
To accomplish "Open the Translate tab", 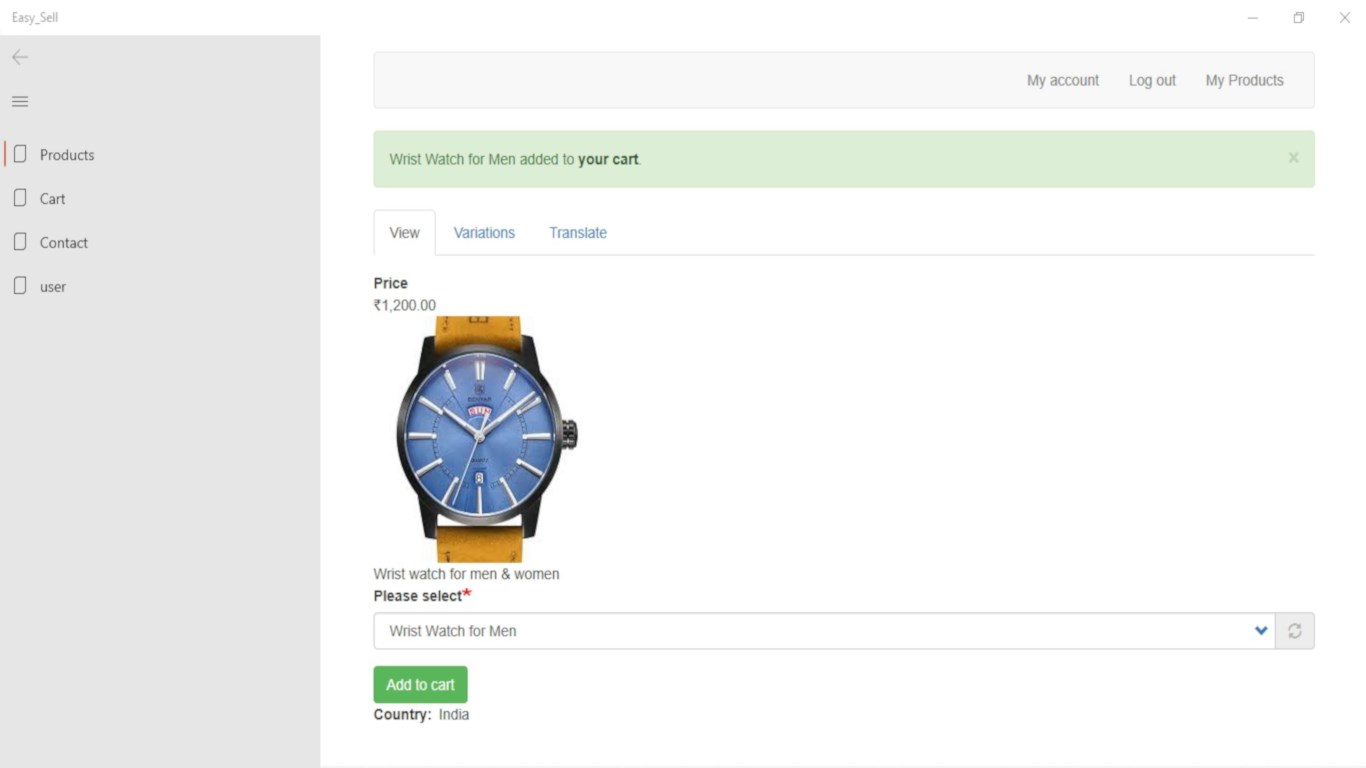I will pyautogui.click(x=578, y=233).
